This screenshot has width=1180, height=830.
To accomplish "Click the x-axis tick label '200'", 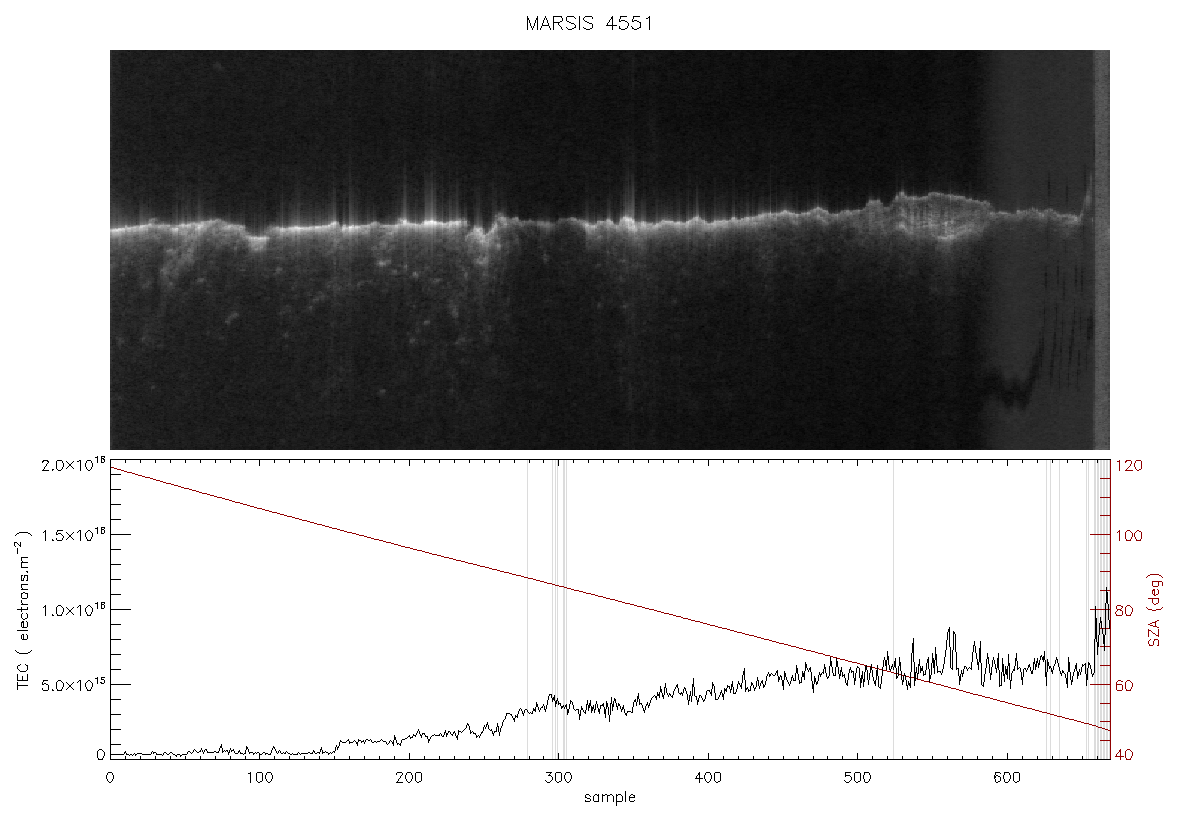I will [409, 778].
